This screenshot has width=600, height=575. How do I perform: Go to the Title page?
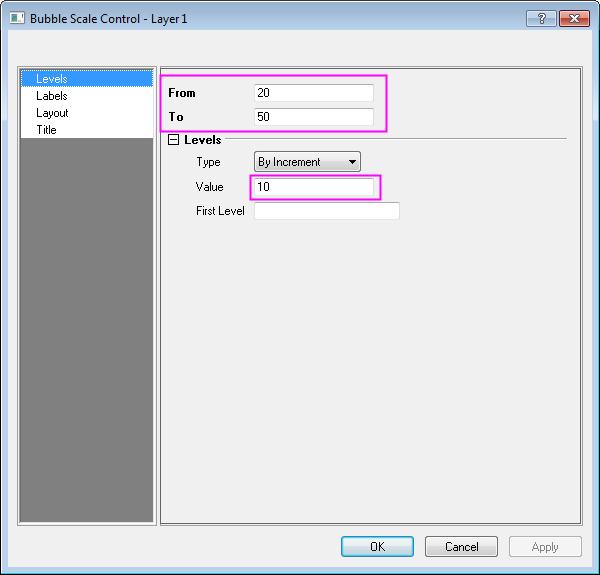(47, 130)
